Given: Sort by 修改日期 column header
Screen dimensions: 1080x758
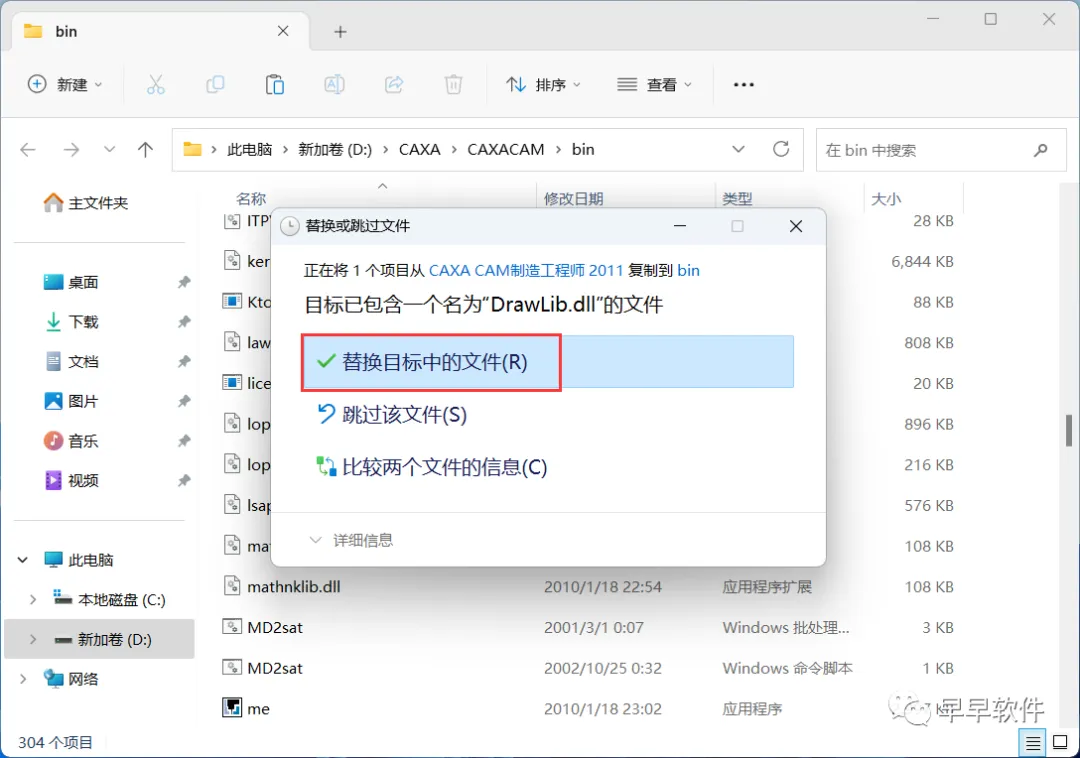Looking at the screenshot, I should (x=573, y=199).
